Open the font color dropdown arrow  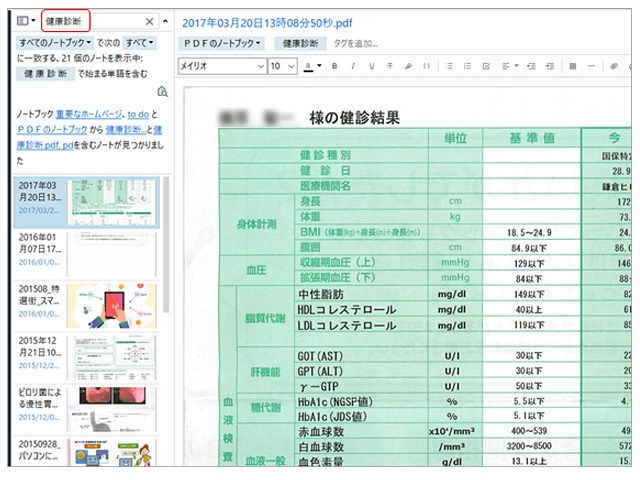pyautogui.click(x=319, y=65)
